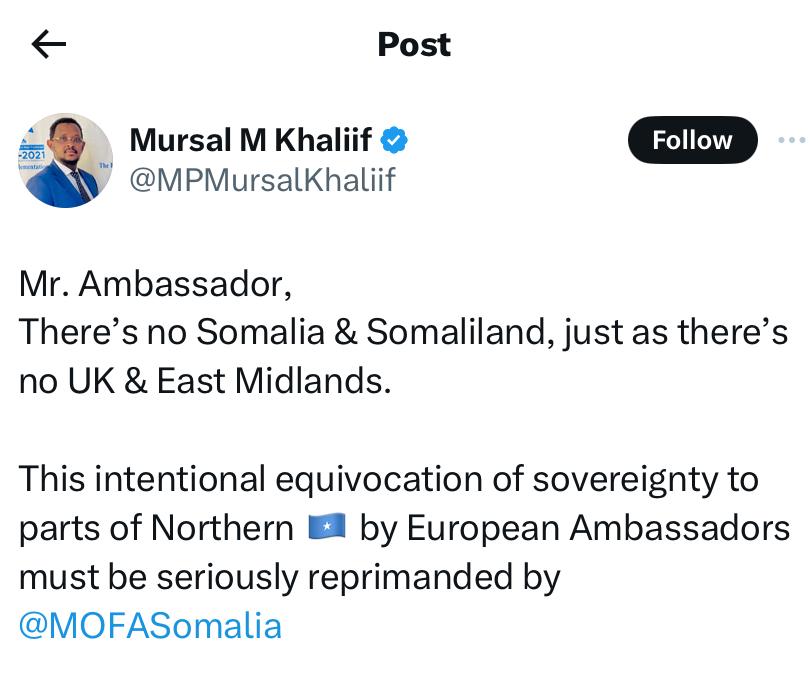Click the 'parts of Northern' text

[x=156, y=527]
